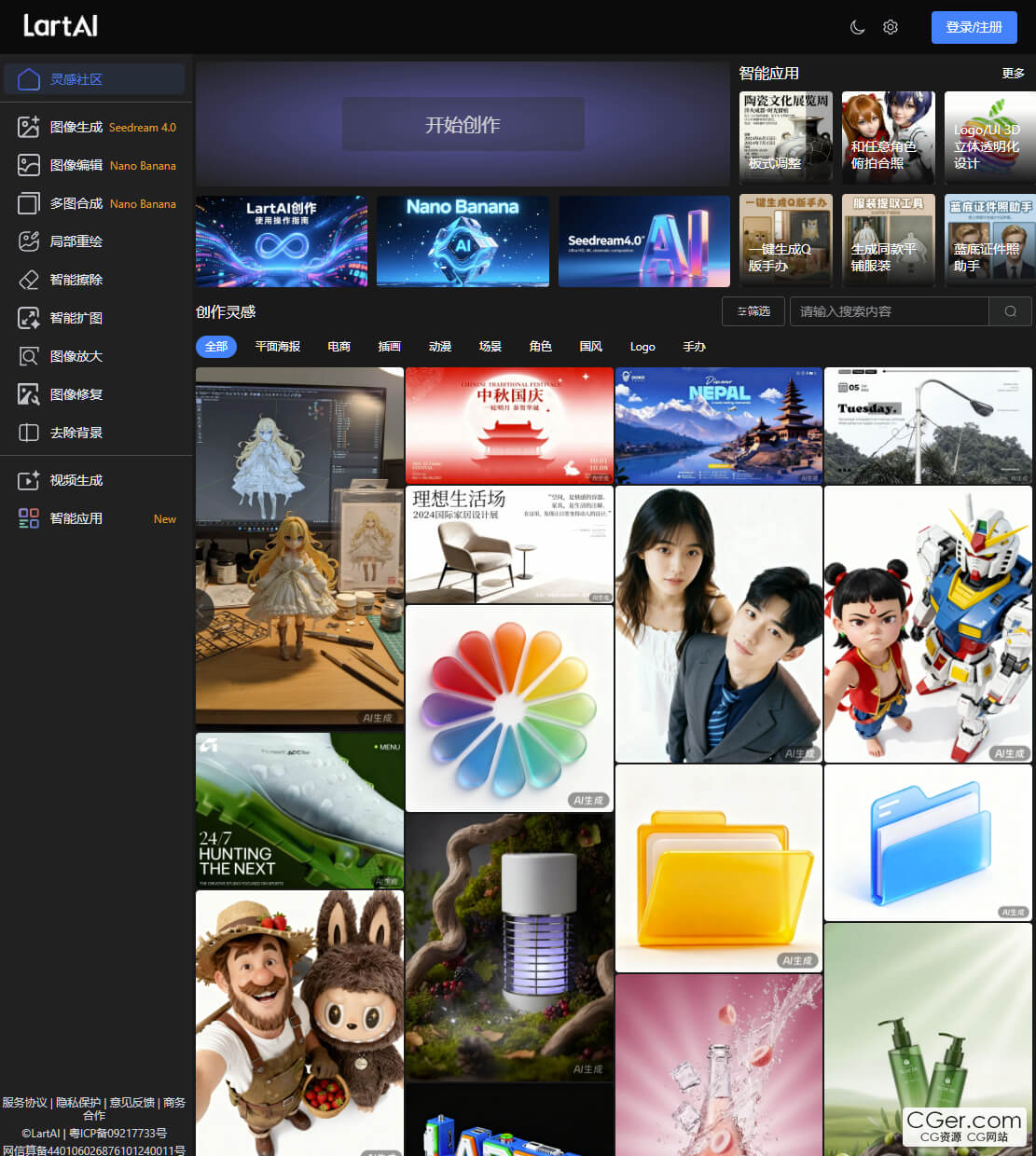Expand 更多 to see more smart apps
This screenshot has height=1156, width=1036.
(x=1013, y=74)
